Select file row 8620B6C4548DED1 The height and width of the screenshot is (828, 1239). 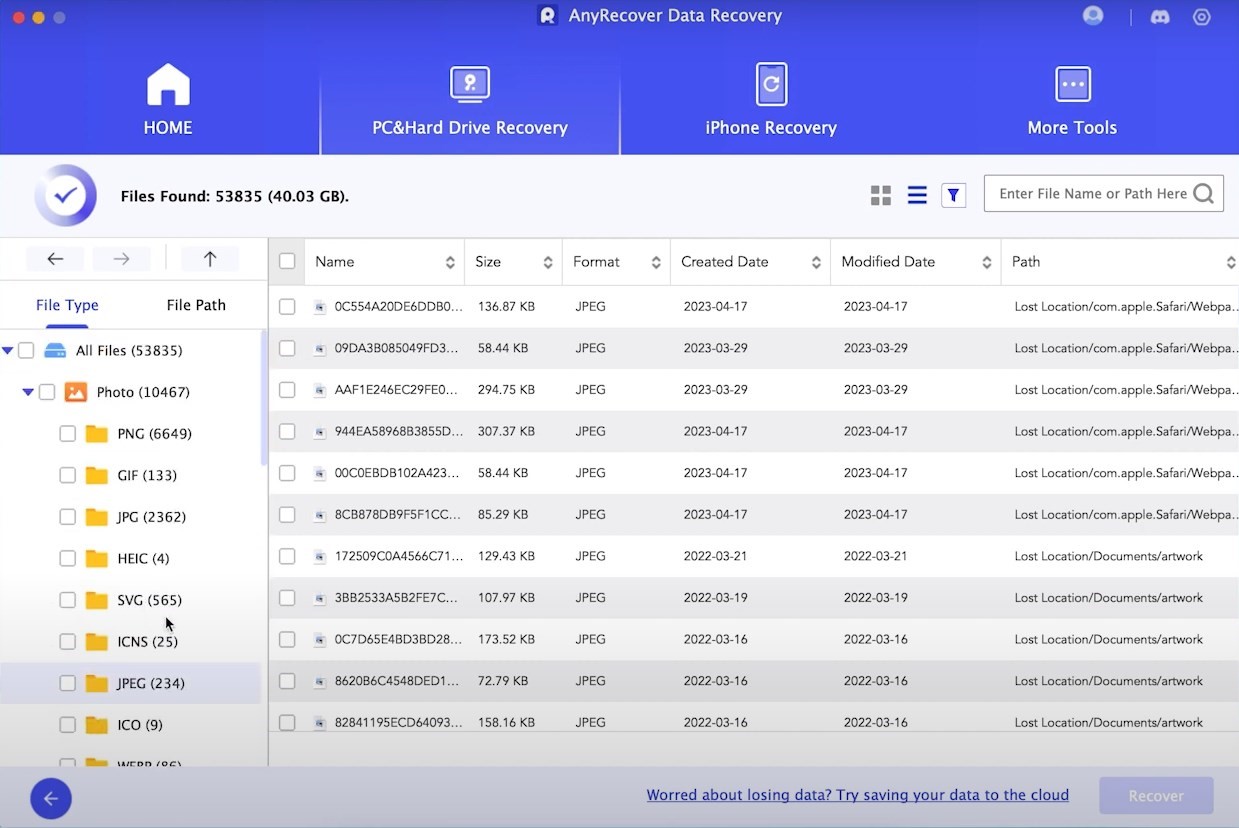pyautogui.click(x=754, y=680)
